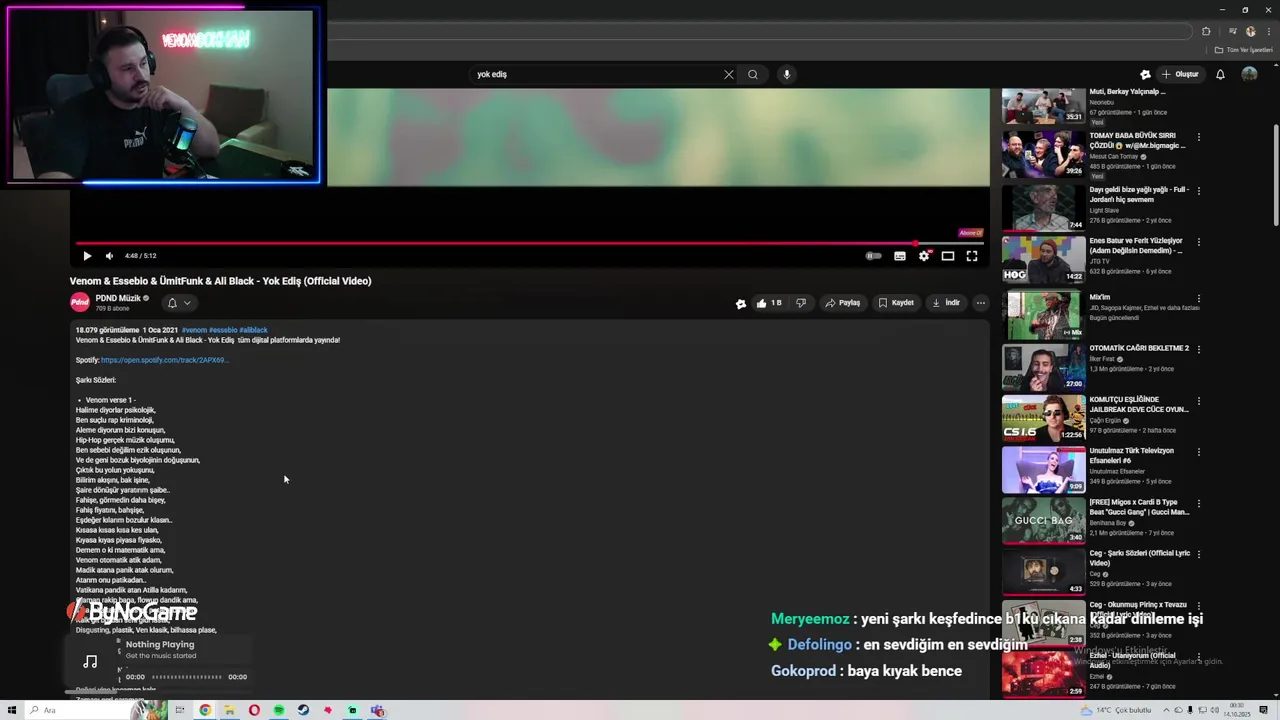
Task: Open more actions ellipsis below video
Action: click(981, 303)
